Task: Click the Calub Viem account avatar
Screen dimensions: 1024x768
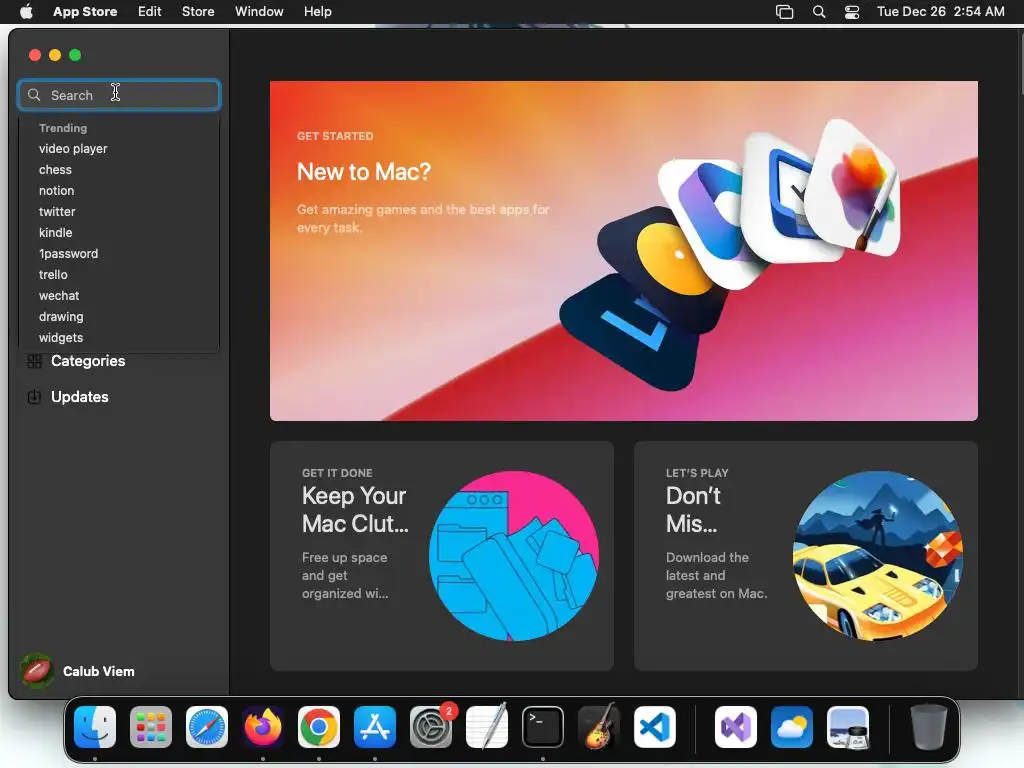Action: point(37,671)
